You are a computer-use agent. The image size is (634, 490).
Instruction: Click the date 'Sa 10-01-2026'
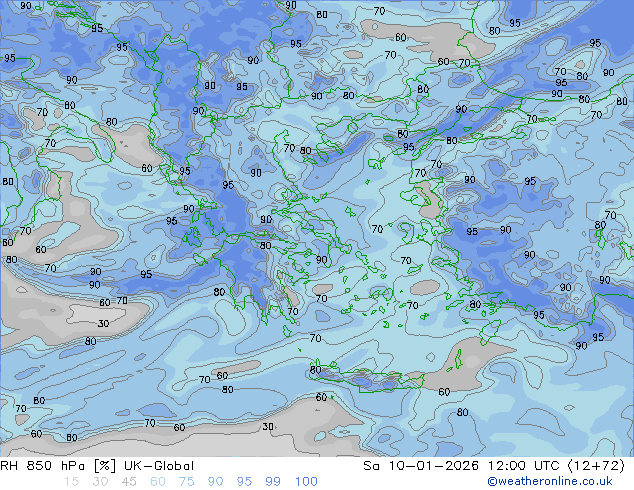tap(421, 466)
